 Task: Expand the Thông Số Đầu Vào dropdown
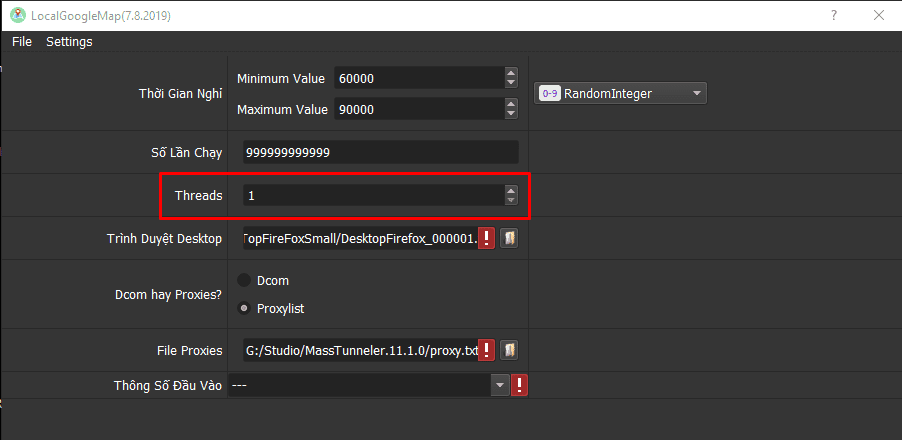[x=499, y=385]
